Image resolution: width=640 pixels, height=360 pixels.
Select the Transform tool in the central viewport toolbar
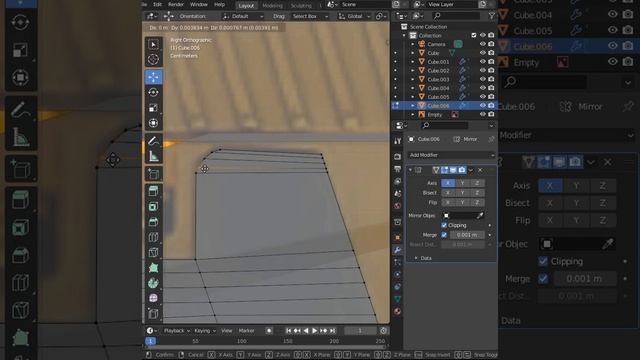pyautogui.click(x=153, y=123)
